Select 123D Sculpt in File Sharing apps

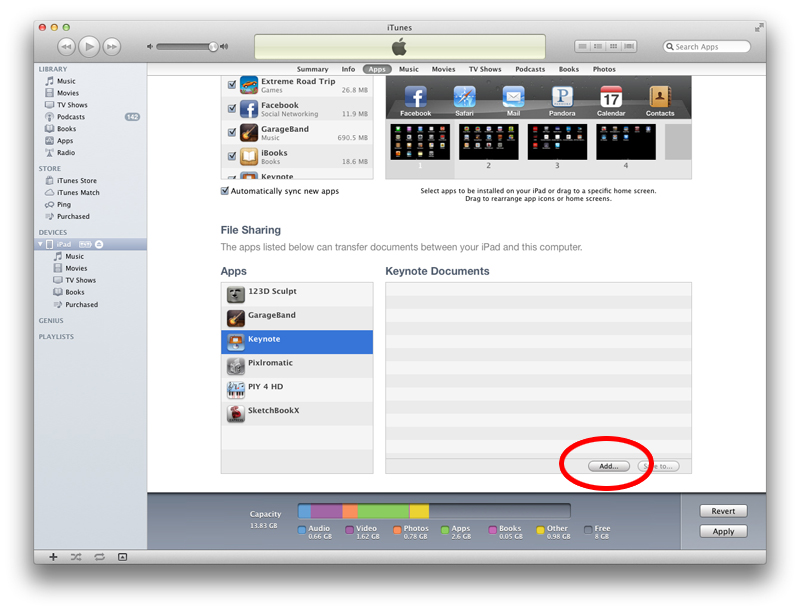tap(297, 294)
